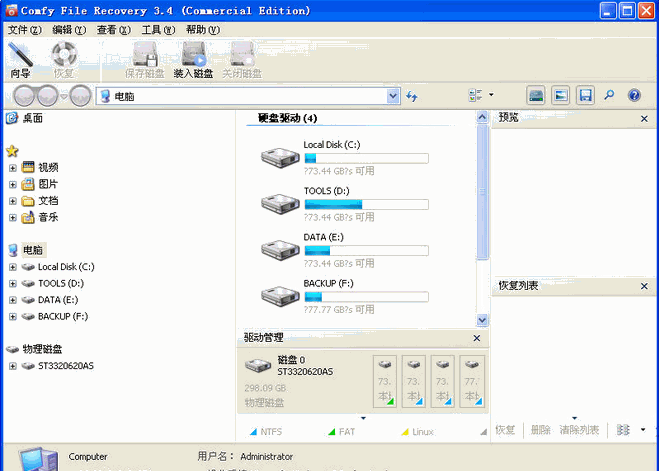The image size is (659, 471).
Task: Click TOOLS (D:) usage bar
Action: coord(366,205)
